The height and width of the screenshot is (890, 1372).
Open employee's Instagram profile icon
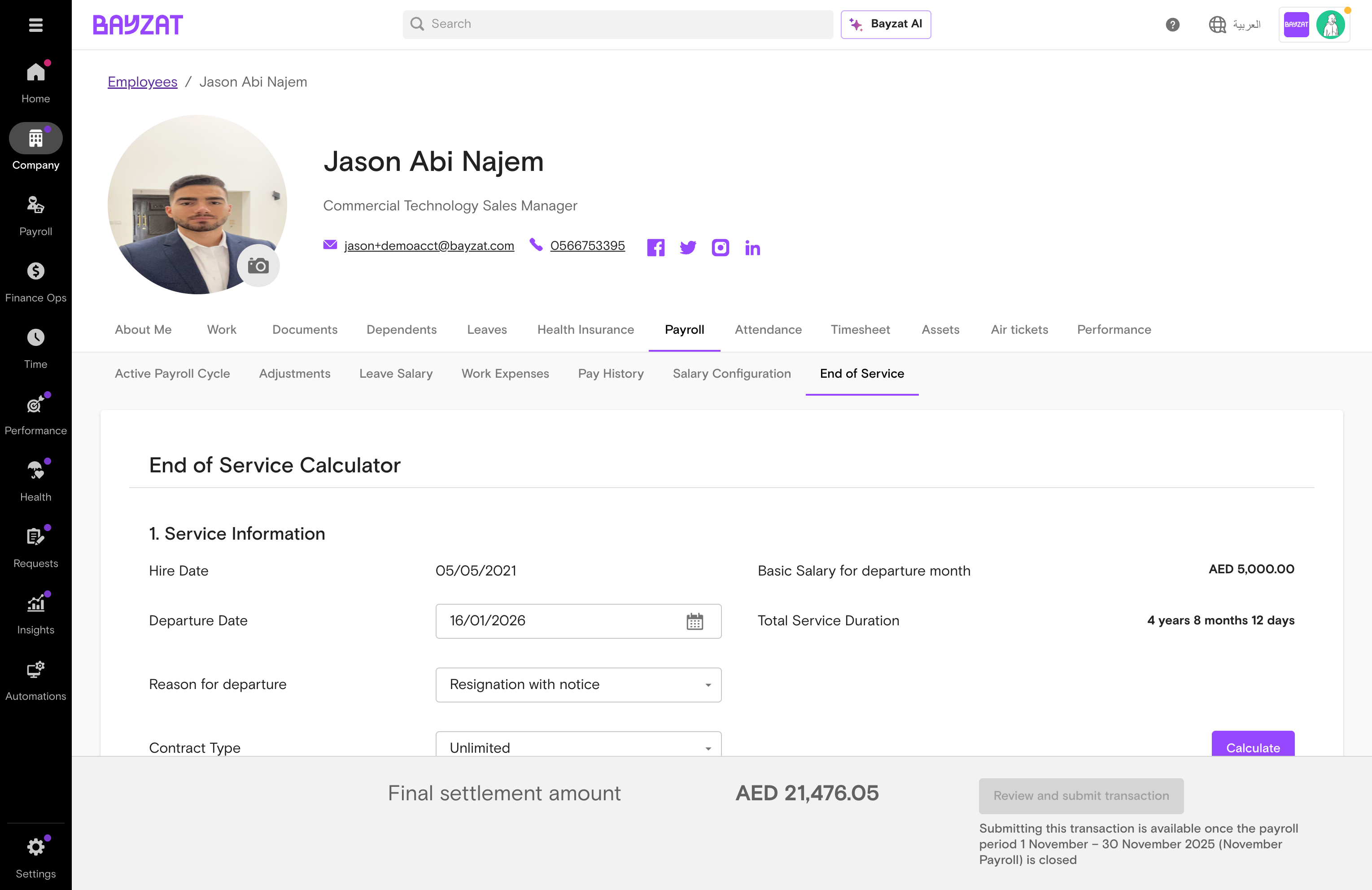click(720, 248)
